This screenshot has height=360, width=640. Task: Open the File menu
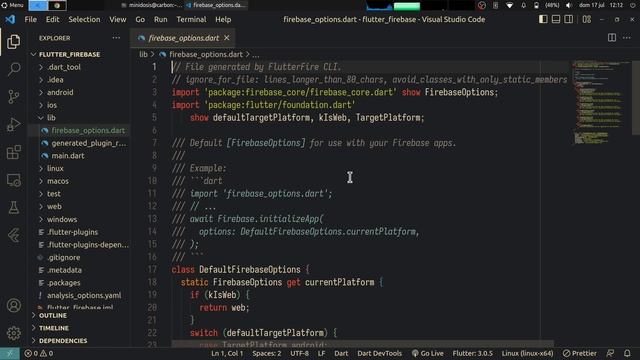31,19
